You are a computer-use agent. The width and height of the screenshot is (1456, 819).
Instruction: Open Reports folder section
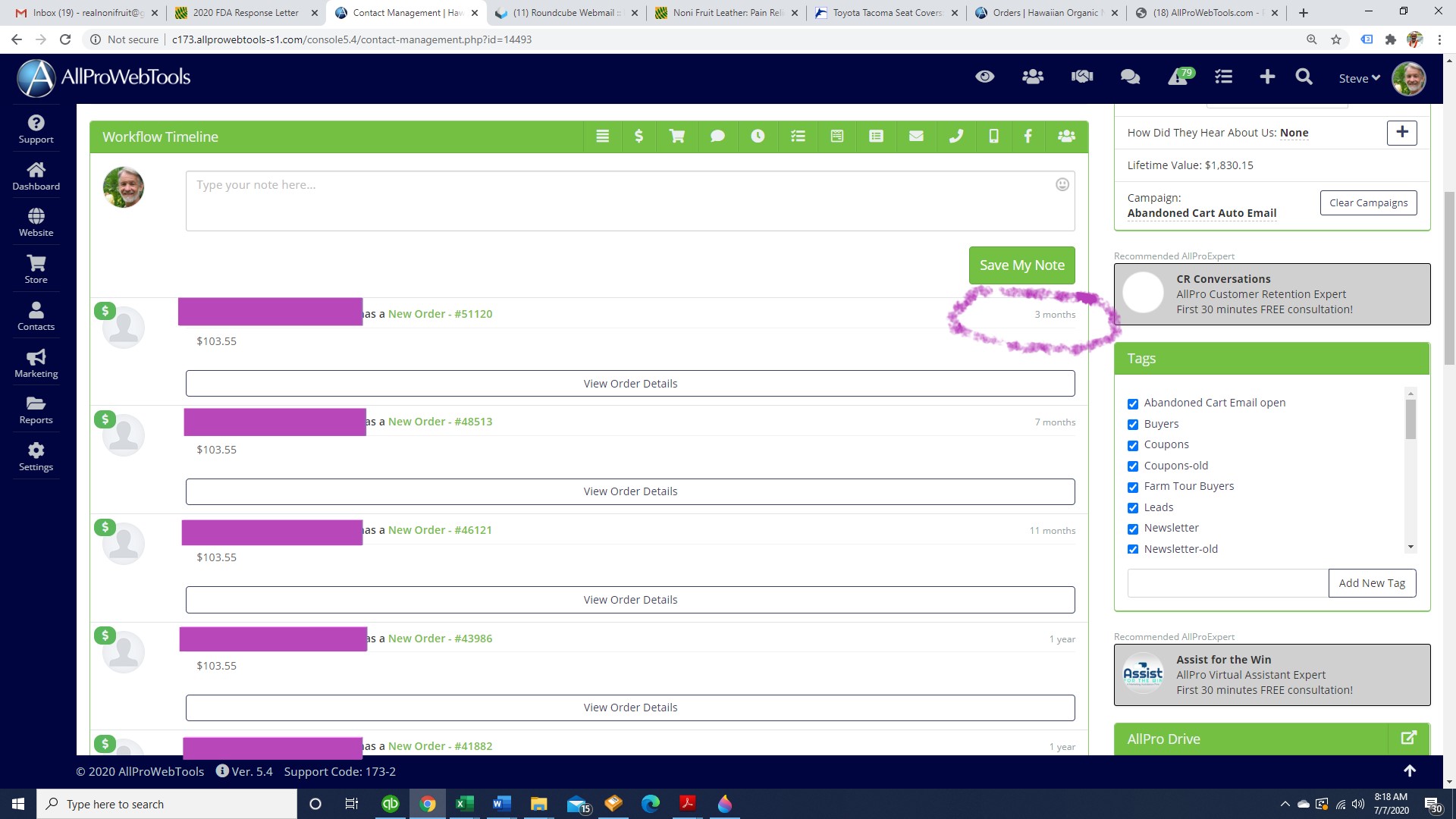coord(36,409)
